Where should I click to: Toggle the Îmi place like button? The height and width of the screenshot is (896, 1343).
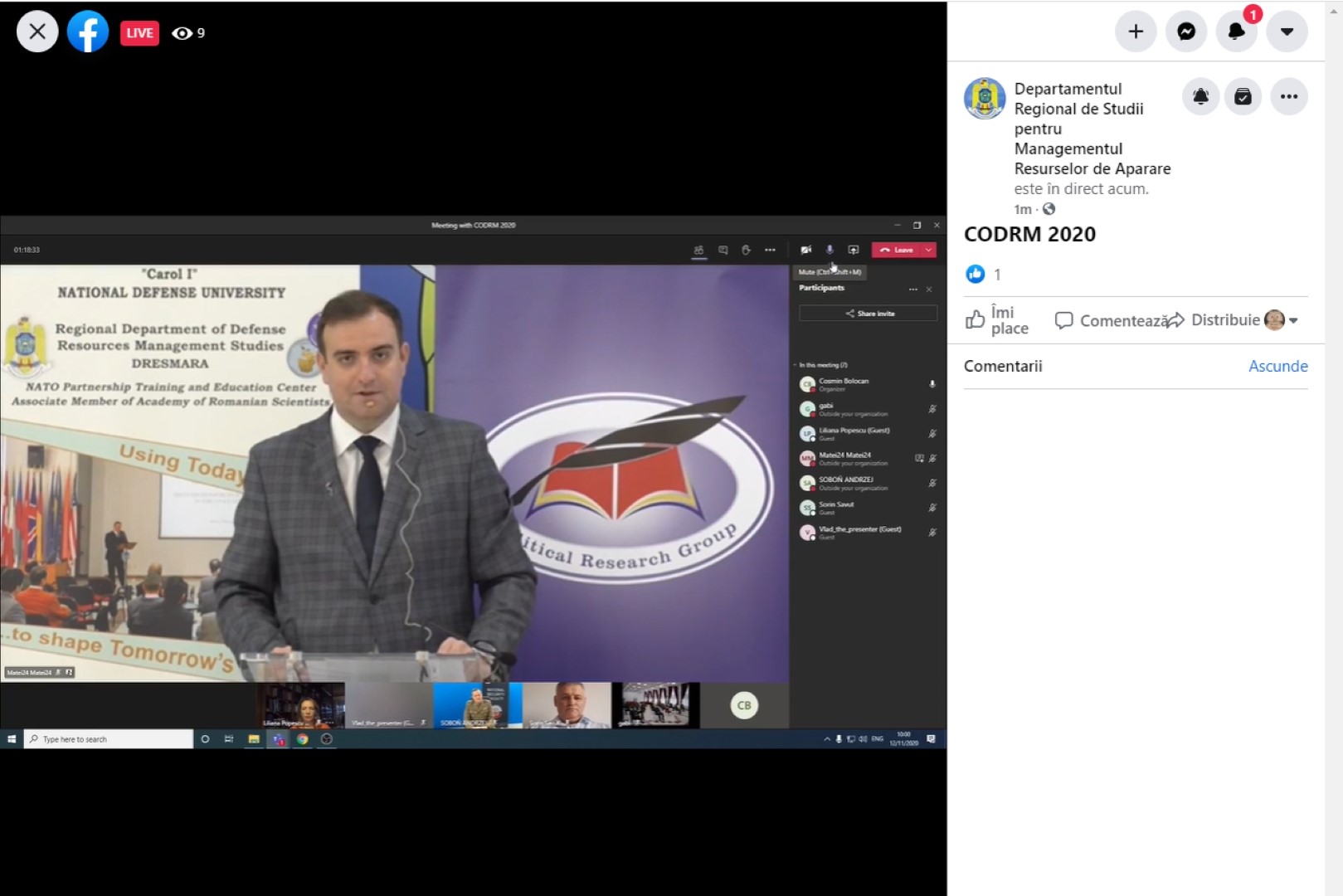pyautogui.click(x=998, y=320)
